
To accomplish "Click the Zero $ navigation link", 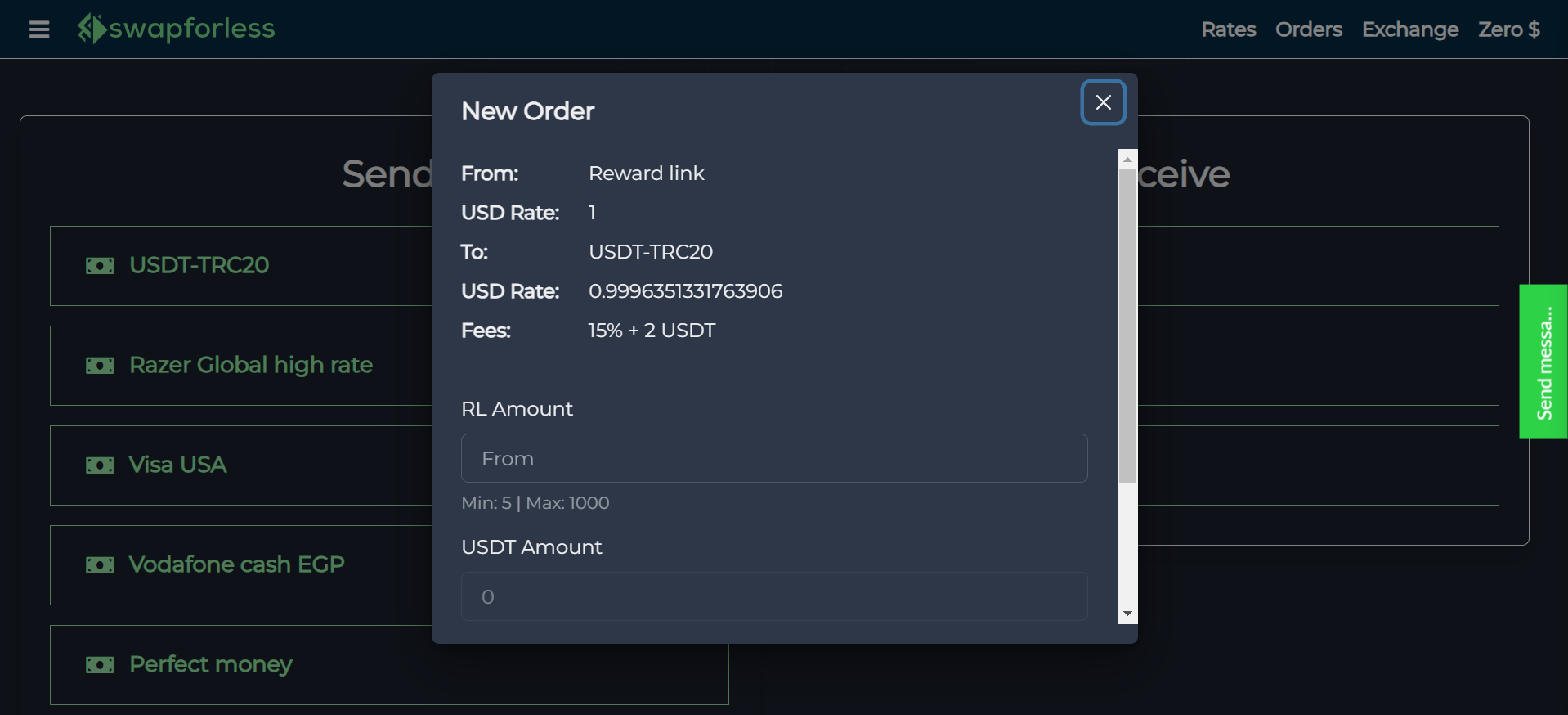I will (1508, 29).
